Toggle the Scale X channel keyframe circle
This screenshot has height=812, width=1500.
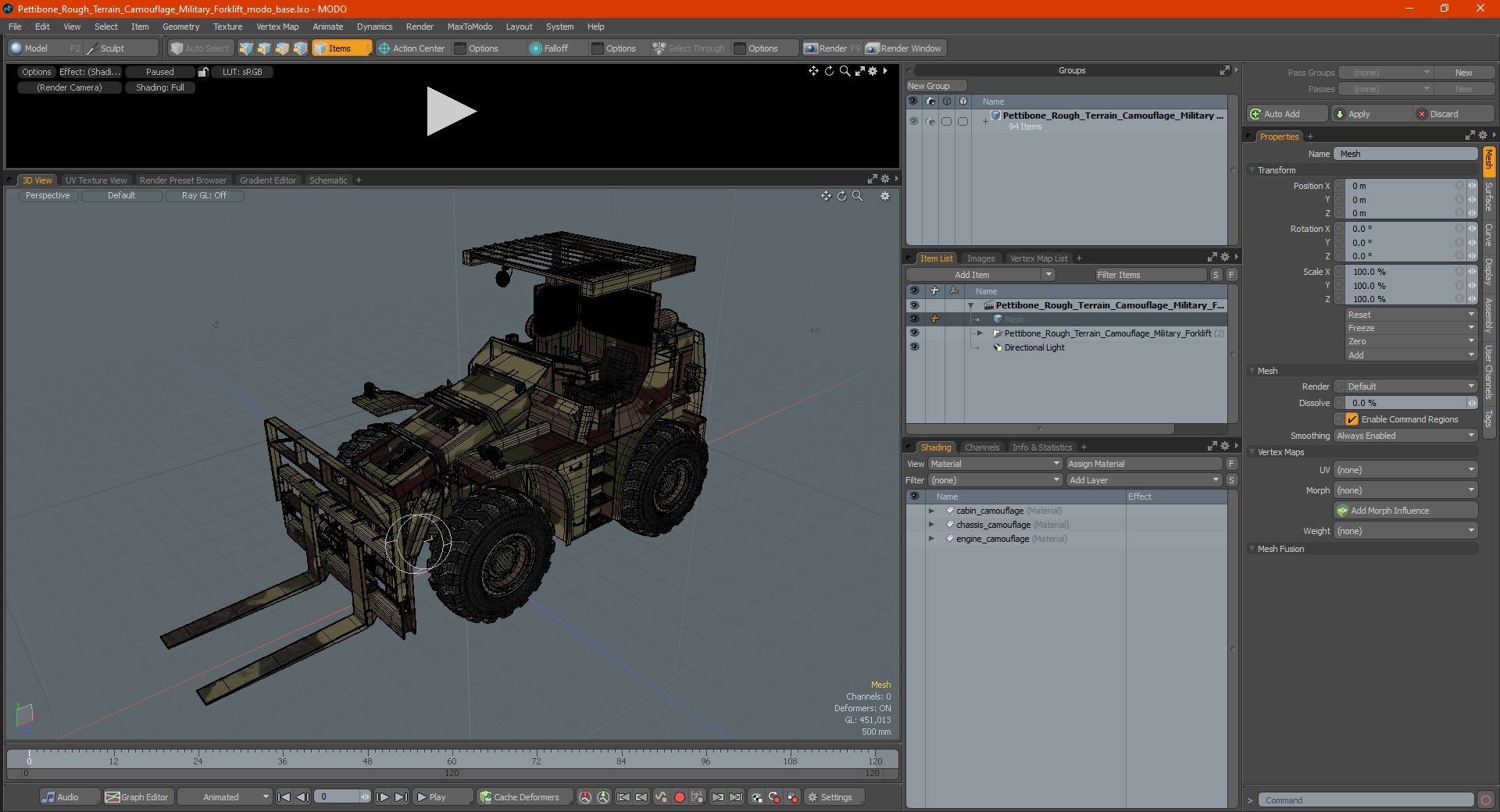coord(1339,272)
